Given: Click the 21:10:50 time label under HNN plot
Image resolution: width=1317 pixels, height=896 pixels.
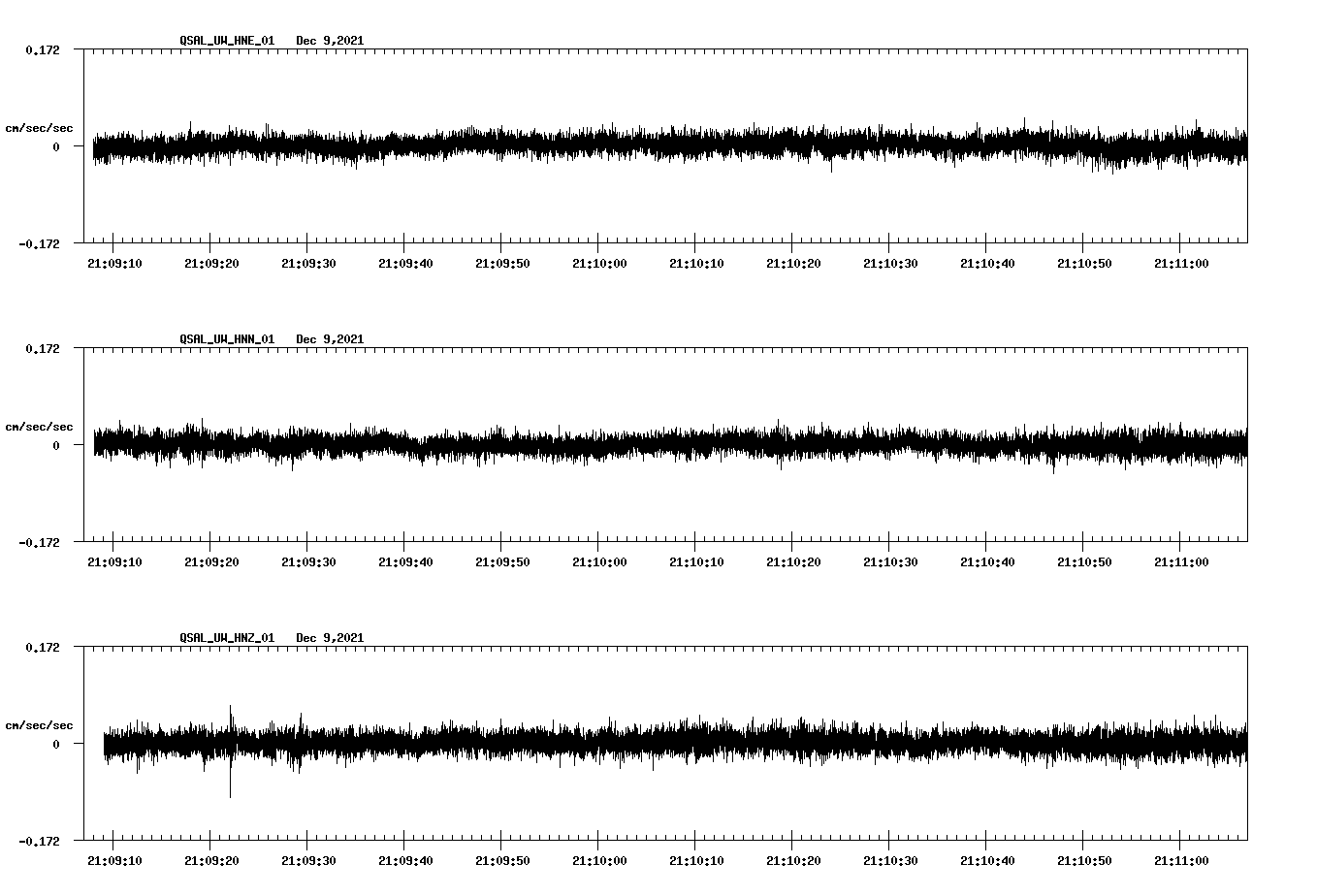Looking at the screenshot, I should (x=1084, y=562).
